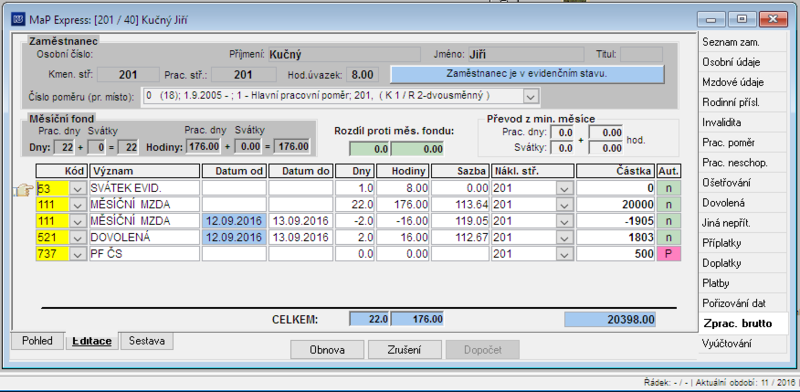The height and width of the screenshot is (392, 800).
Task: Open Vyúčtování side menu item
Action: pyautogui.click(x=742, y=344)
